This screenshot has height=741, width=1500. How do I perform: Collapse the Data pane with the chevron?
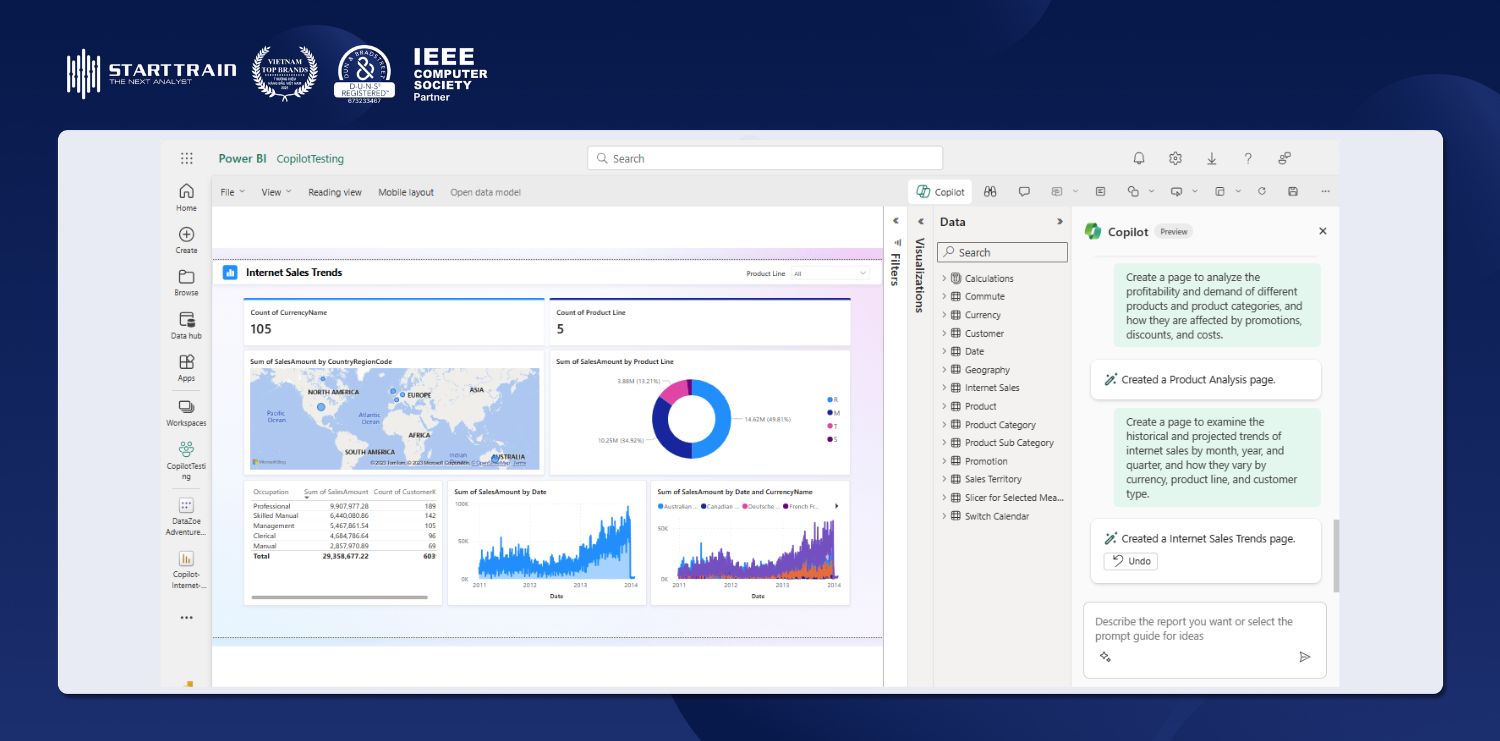[x=1060, y=221]
